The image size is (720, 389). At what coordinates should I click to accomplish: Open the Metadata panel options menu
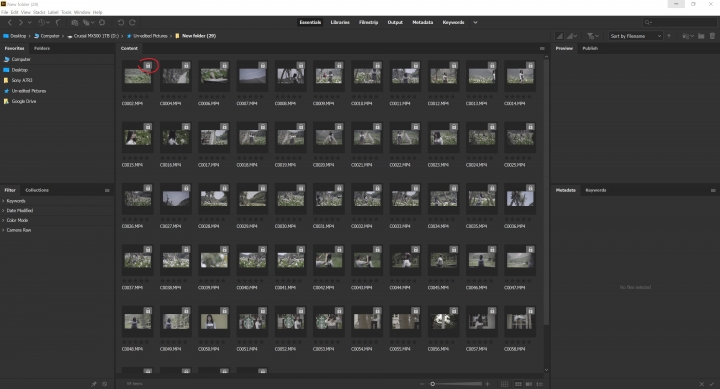click(x=713, y=190)
